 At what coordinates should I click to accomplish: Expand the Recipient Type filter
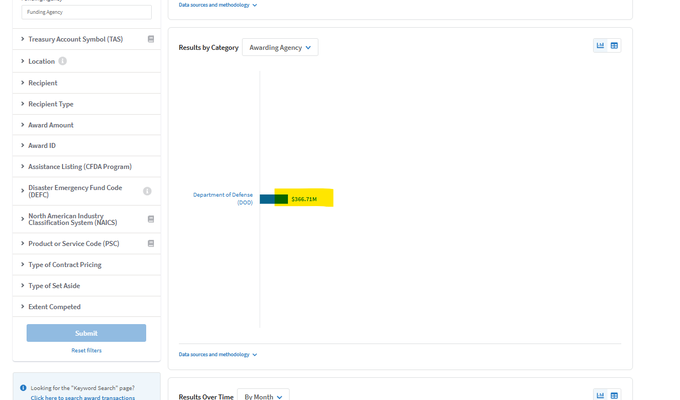pos(50,104)
